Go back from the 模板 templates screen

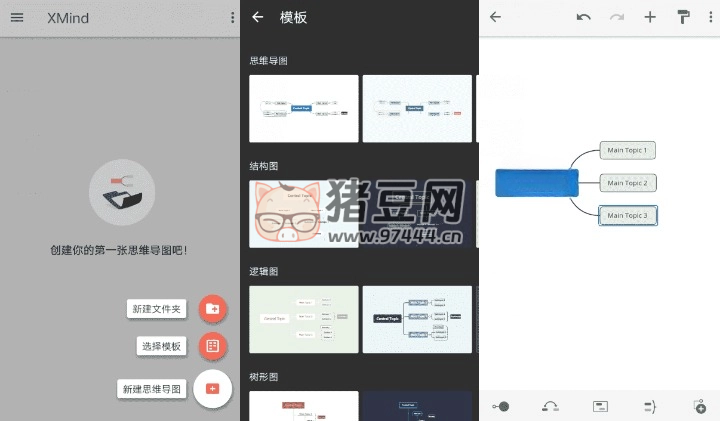(x=258, y=17)
